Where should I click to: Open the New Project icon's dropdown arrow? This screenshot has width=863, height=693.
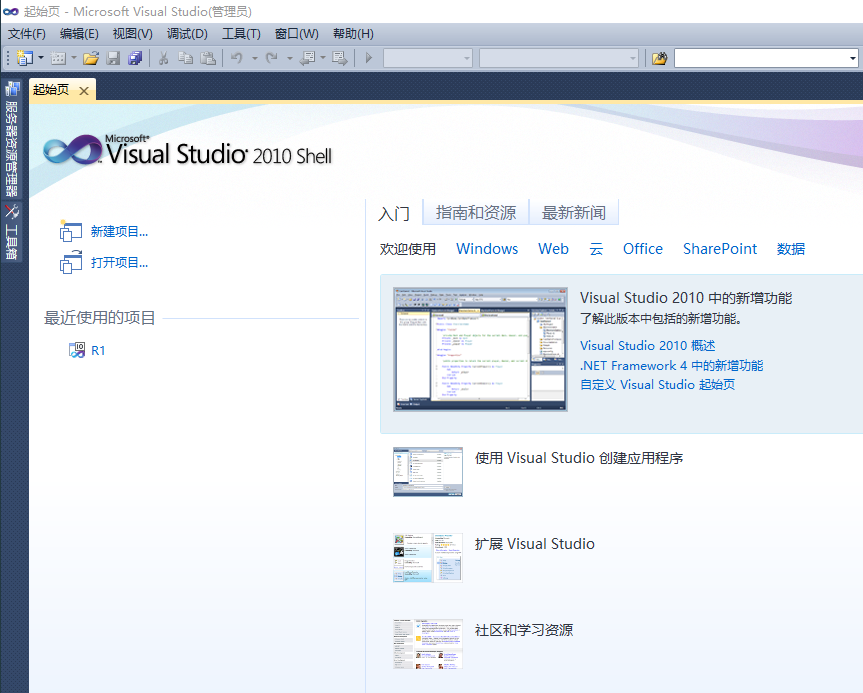point(41,58)
